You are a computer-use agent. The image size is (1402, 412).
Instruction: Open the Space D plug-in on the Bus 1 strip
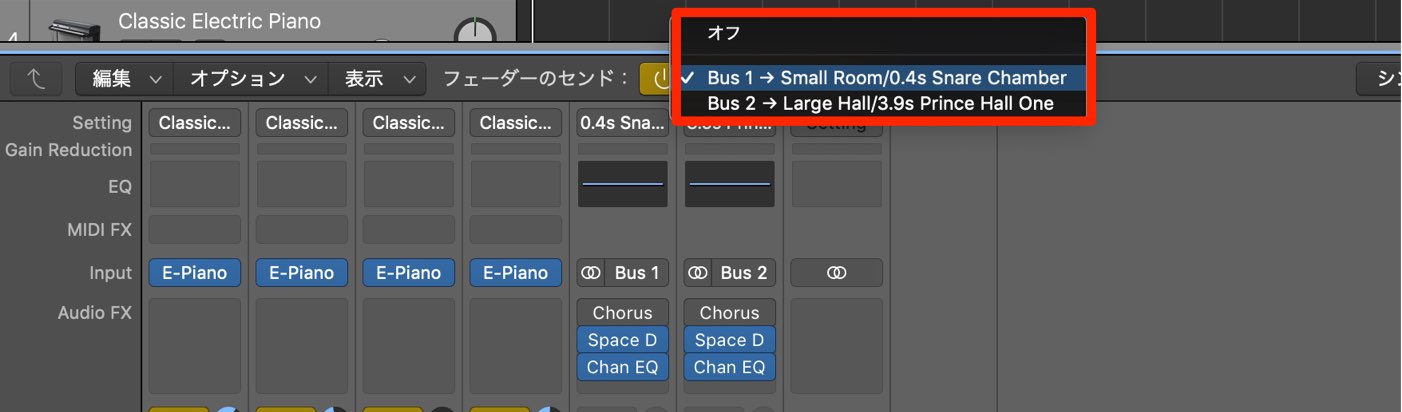pyautogui.click(x=623, y=340)
